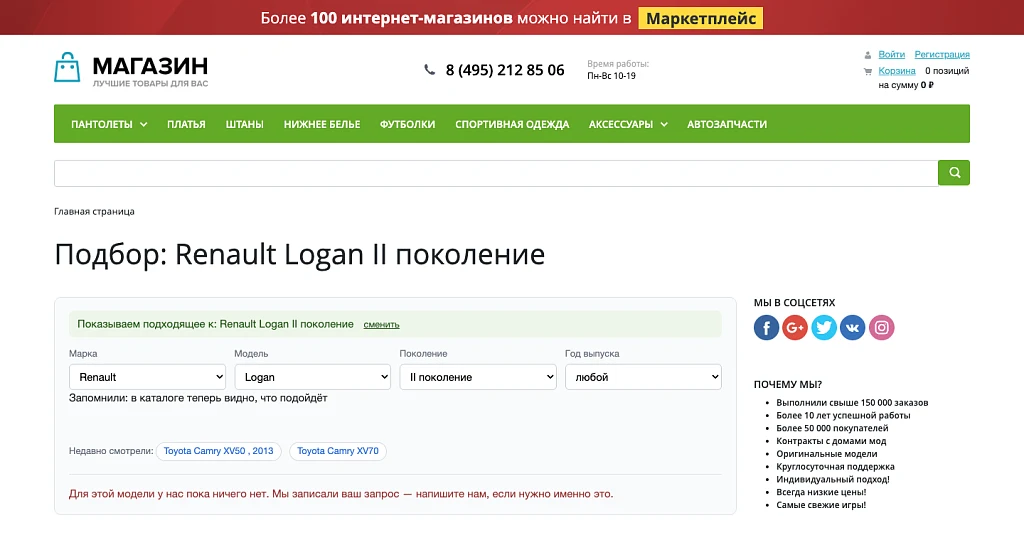Open the Instagram social icon

[881, 328]
